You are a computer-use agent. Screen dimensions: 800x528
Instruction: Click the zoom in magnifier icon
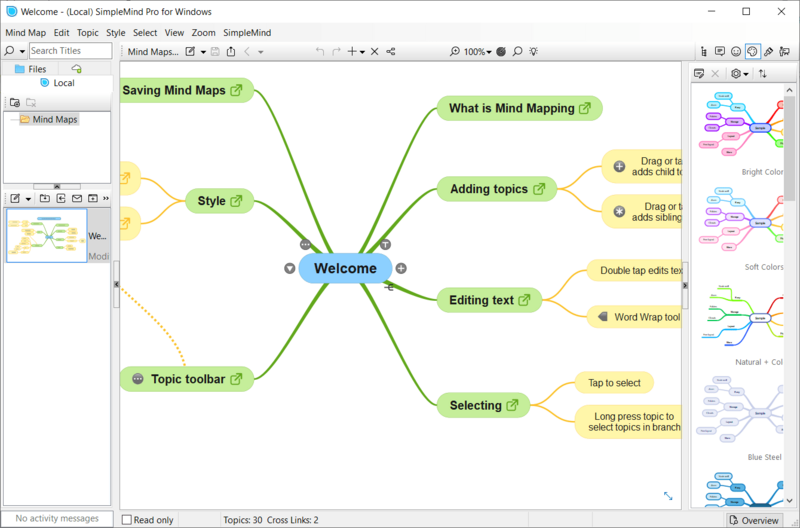(455, 52)
